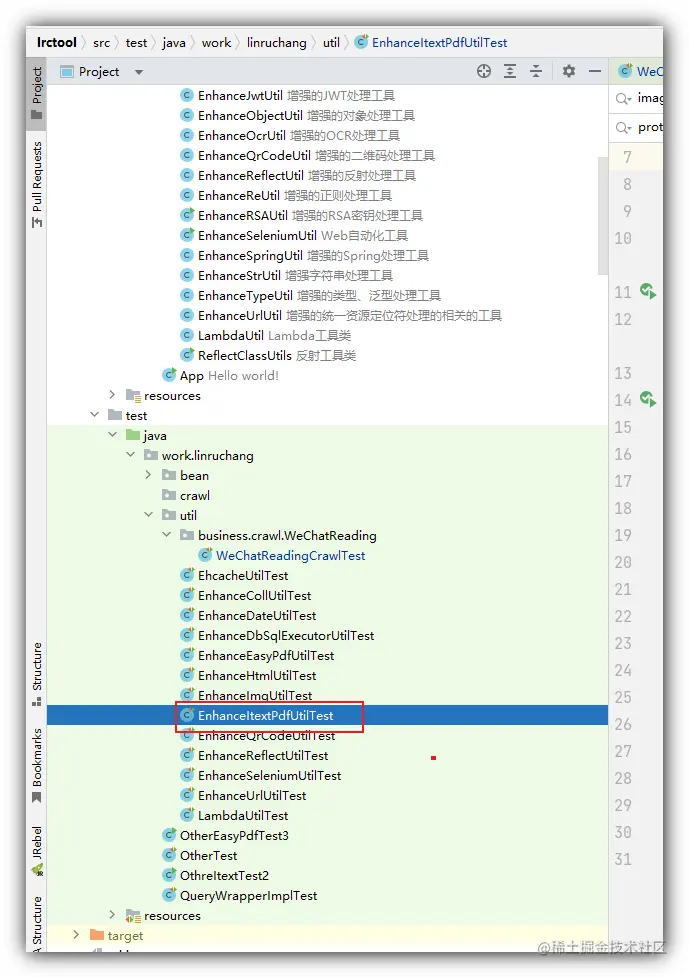Select the EnhanceRSAUtil class

point(301,215)
